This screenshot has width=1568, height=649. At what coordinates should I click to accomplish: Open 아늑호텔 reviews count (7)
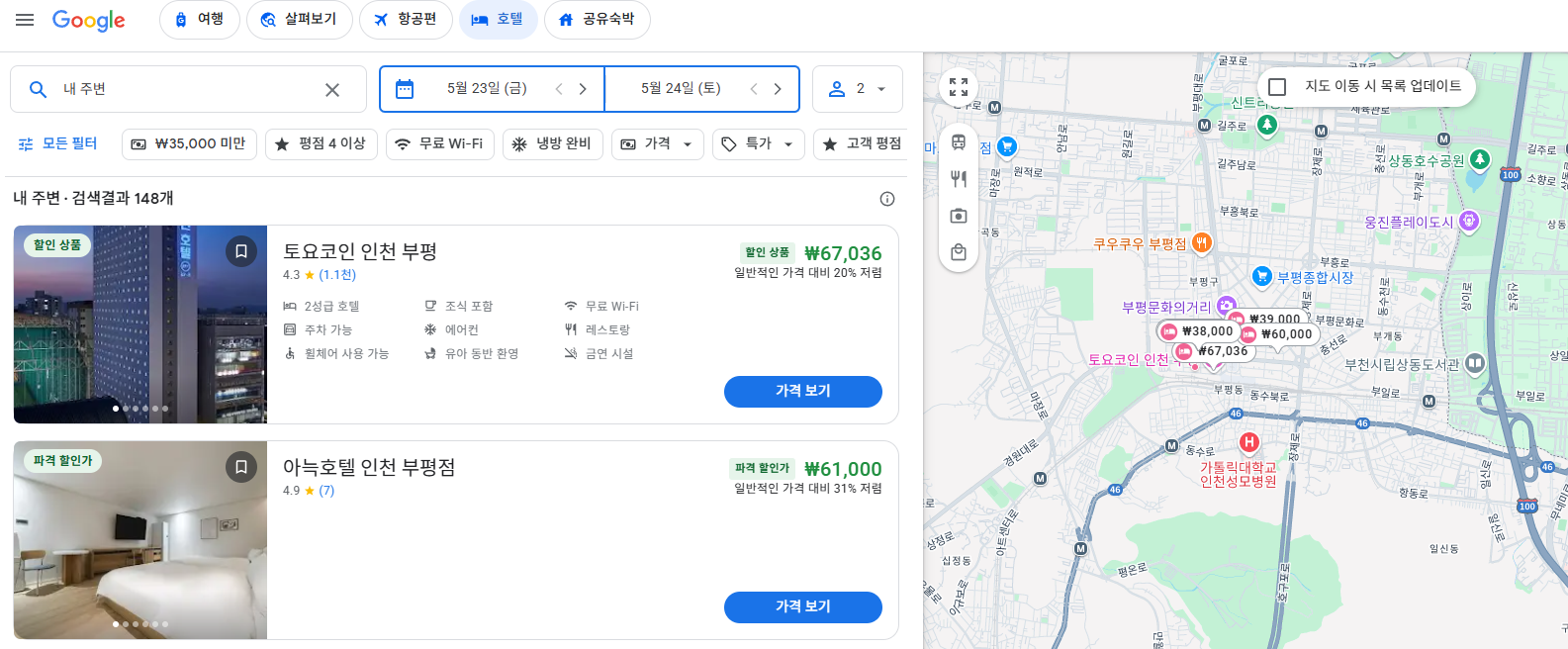click(x=326, y=491)
